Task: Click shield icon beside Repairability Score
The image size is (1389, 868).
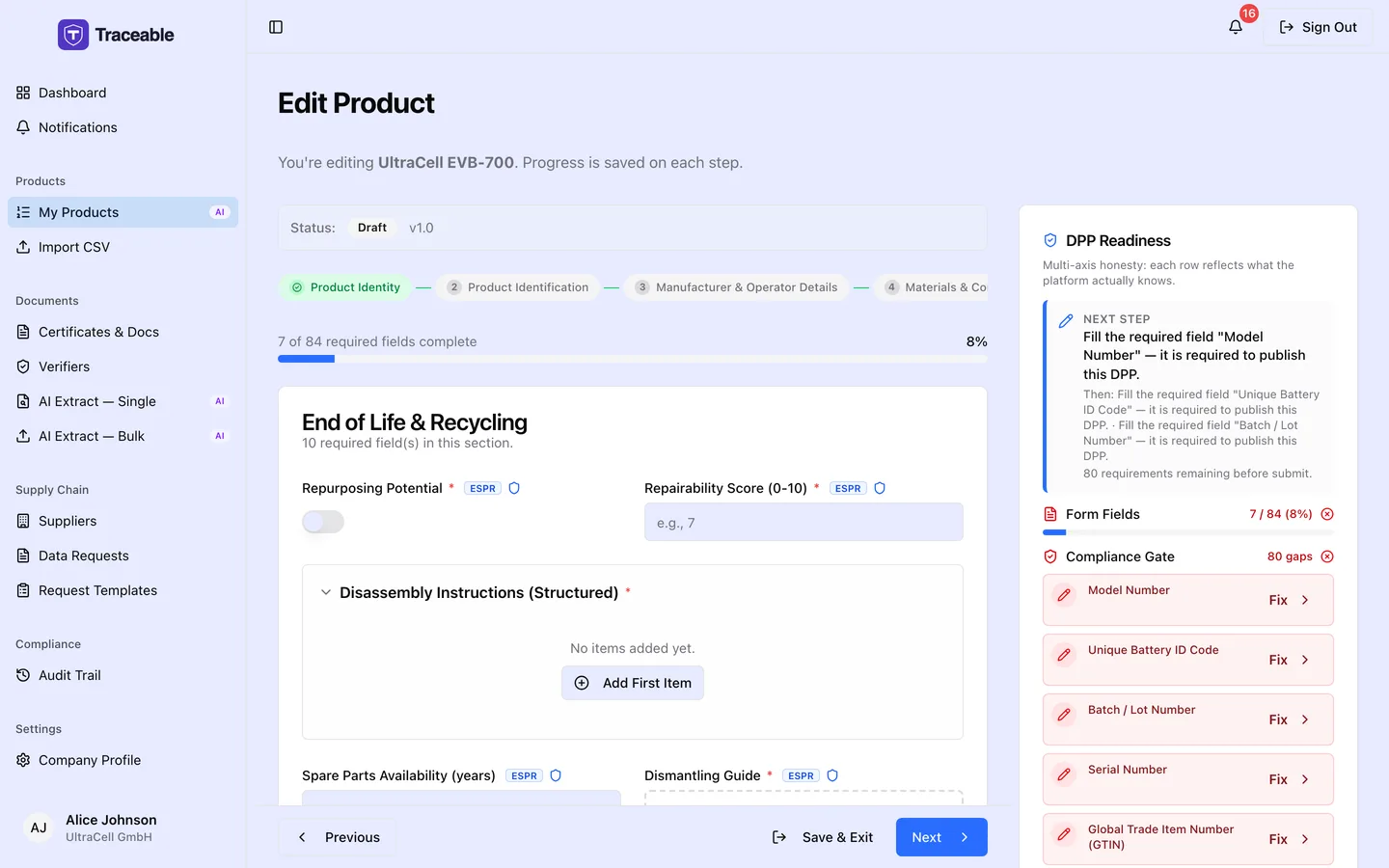Action: click(880, 488)
